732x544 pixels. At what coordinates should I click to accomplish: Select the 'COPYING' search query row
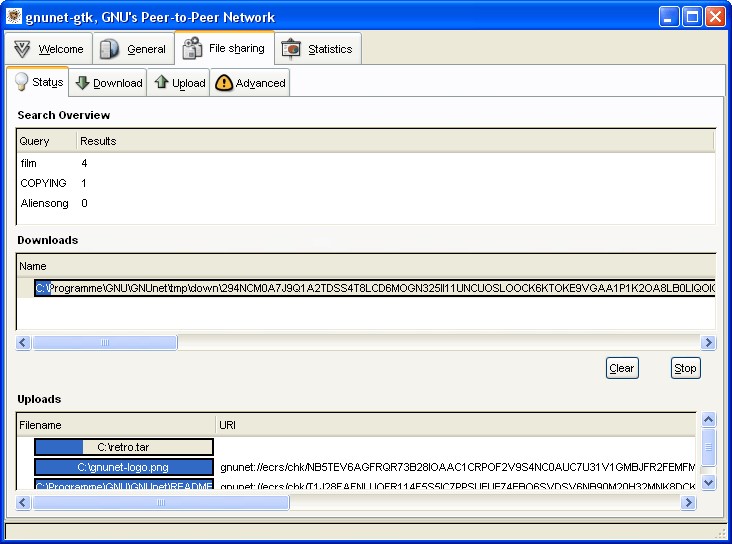click(366, 183)
